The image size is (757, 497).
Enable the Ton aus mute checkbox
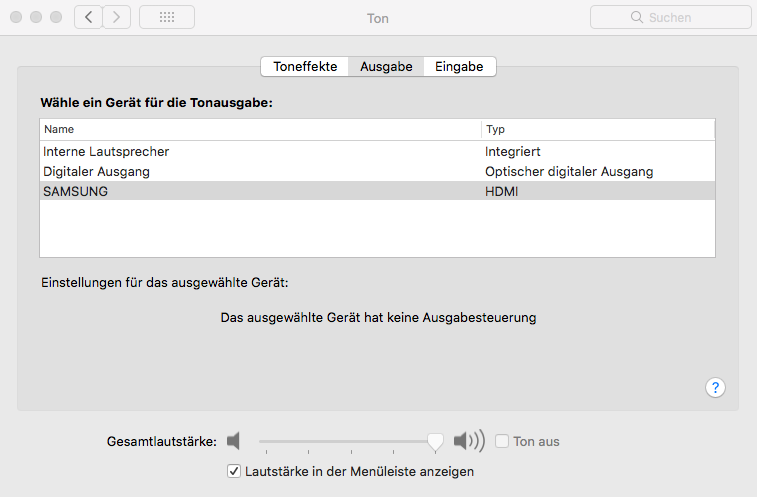pos(502,441)
